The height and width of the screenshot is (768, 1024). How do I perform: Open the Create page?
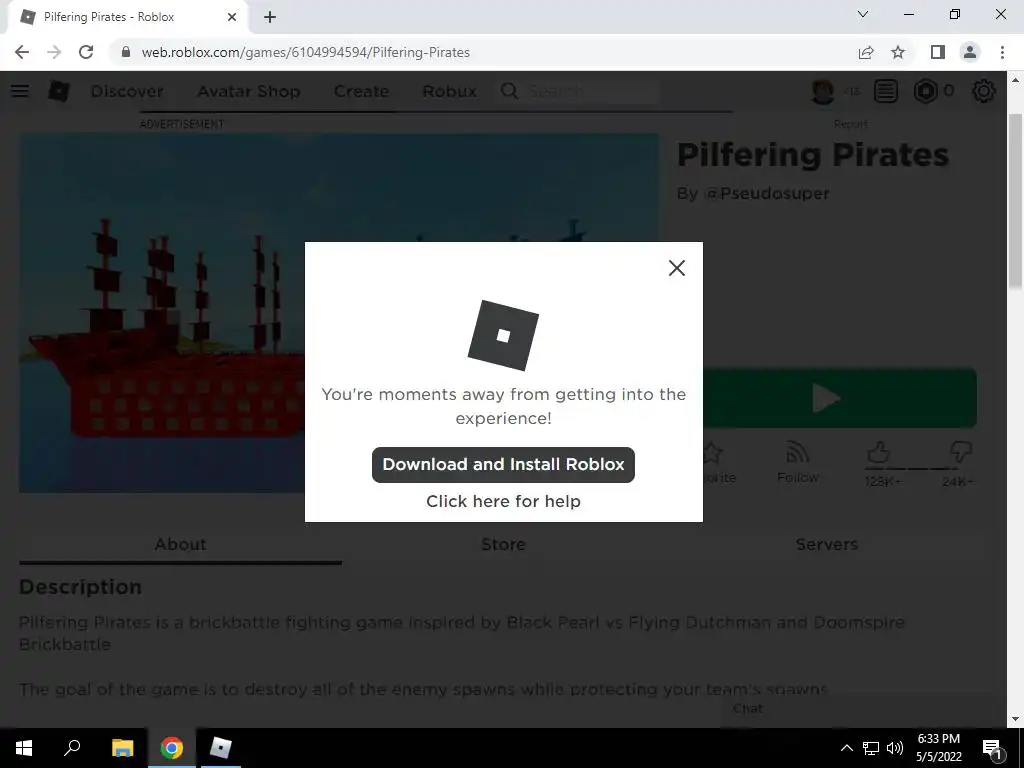click(361, 91)
